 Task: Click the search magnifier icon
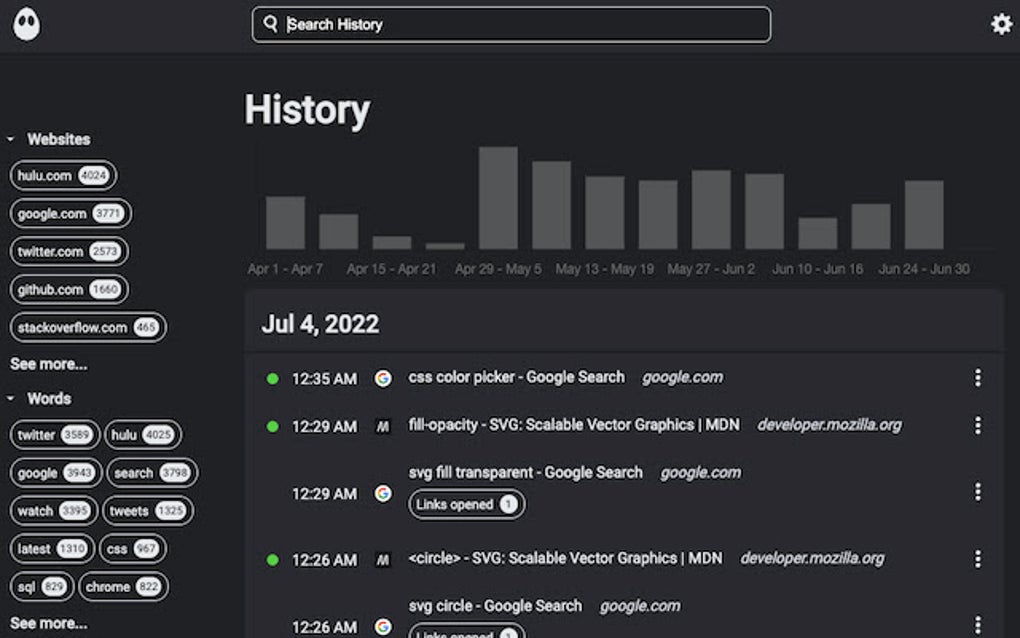(270, 24)
